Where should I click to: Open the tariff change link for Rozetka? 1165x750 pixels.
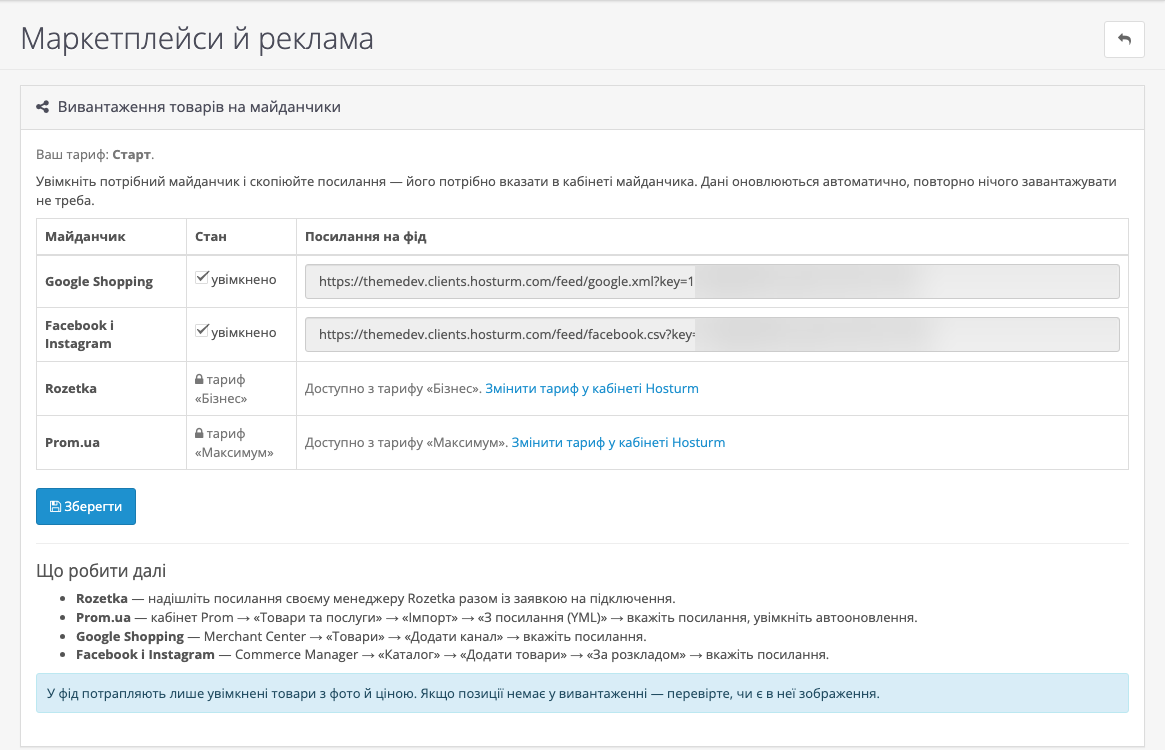point(592,389)
